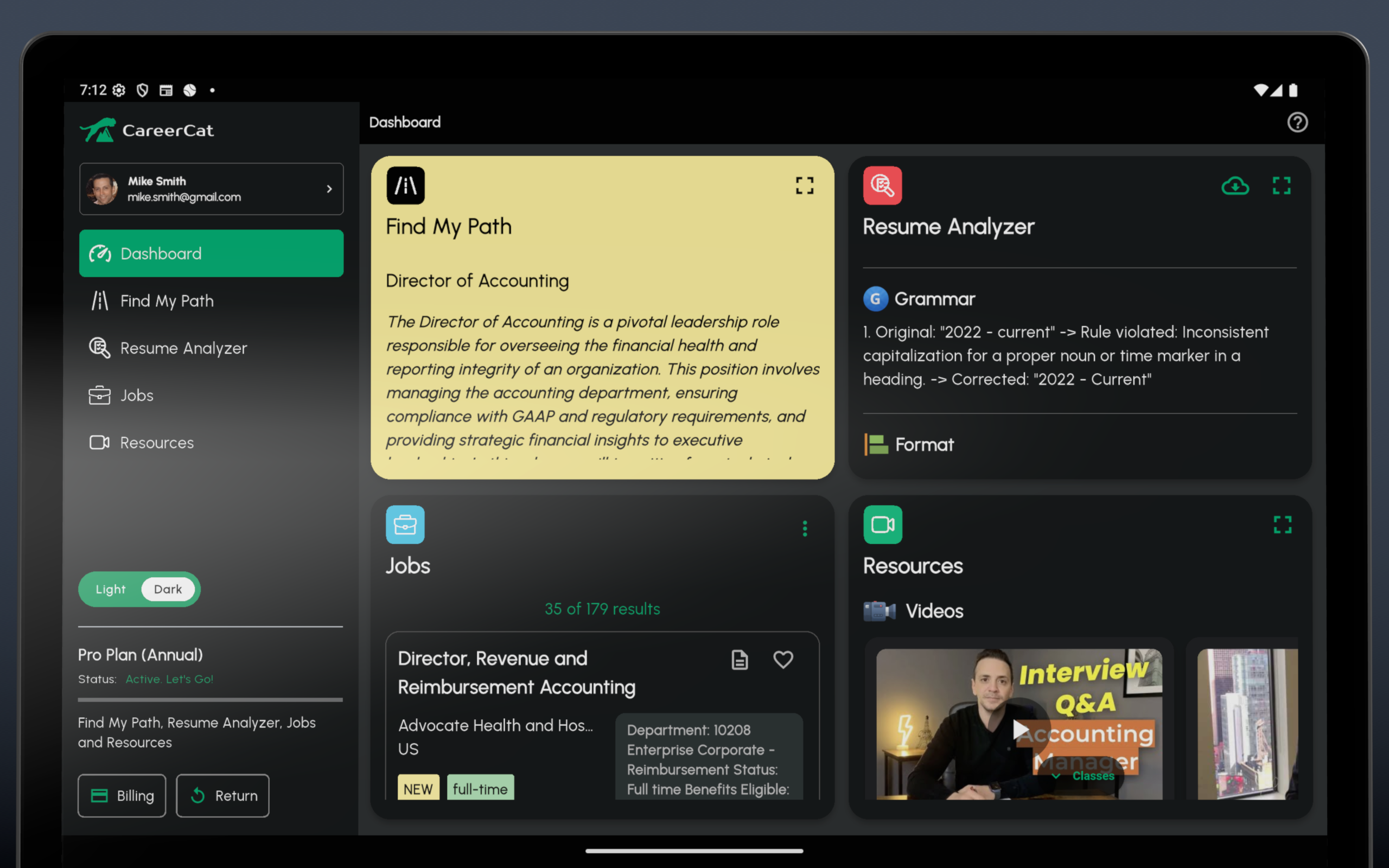
Task: Expand the Find My Path card fullscreen
Action: (x=804, y=186)
